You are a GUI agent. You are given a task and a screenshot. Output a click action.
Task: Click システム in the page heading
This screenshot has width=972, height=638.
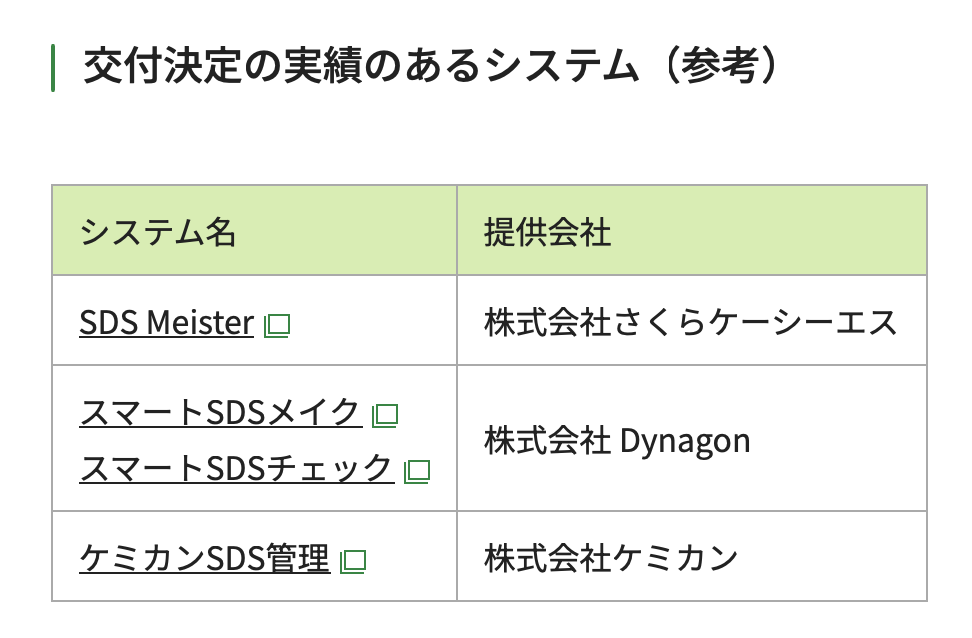pyautogui.click(x=562, y=68)
